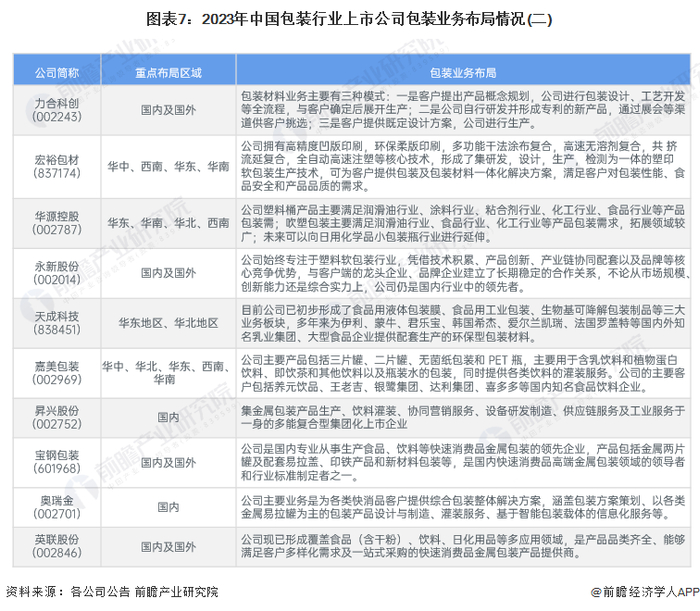The height and width of the screenshot is (611, 700).
Task: Select region cell in 英联股份 row
Action: click(x=168, y=547)
